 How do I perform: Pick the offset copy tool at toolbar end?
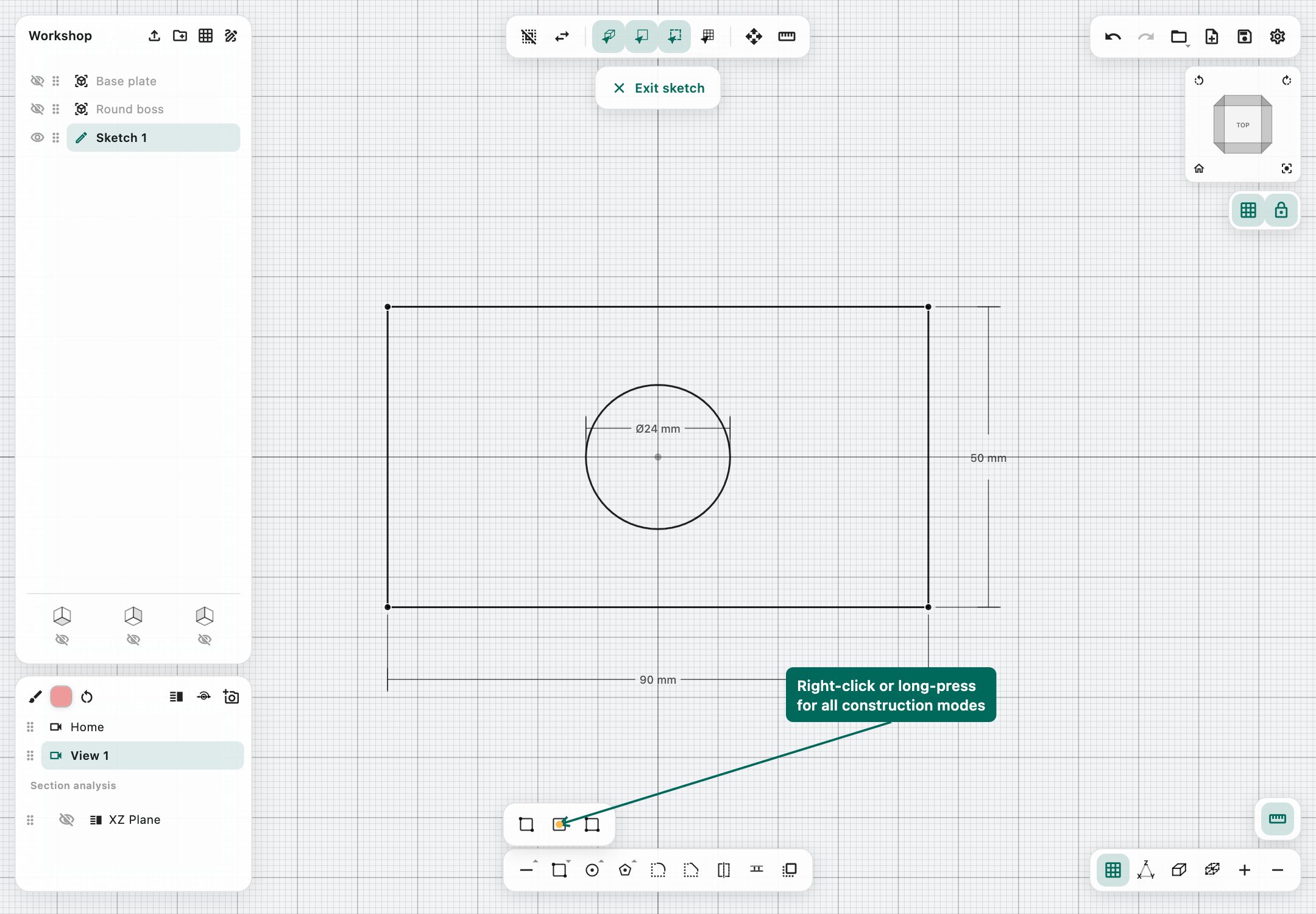coord(790,870)
